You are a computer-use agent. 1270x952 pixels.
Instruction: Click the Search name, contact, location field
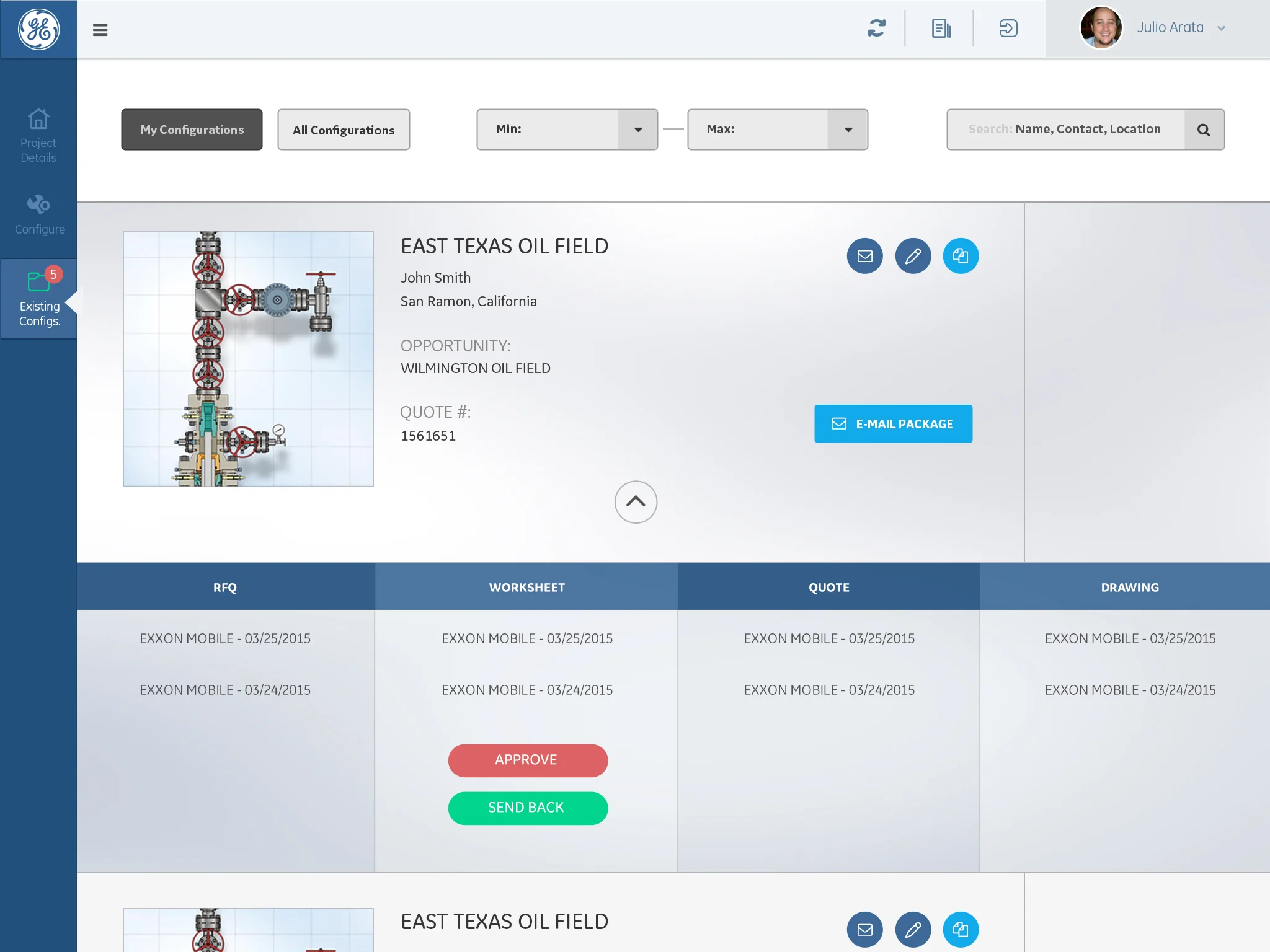tap(1065, 130)
